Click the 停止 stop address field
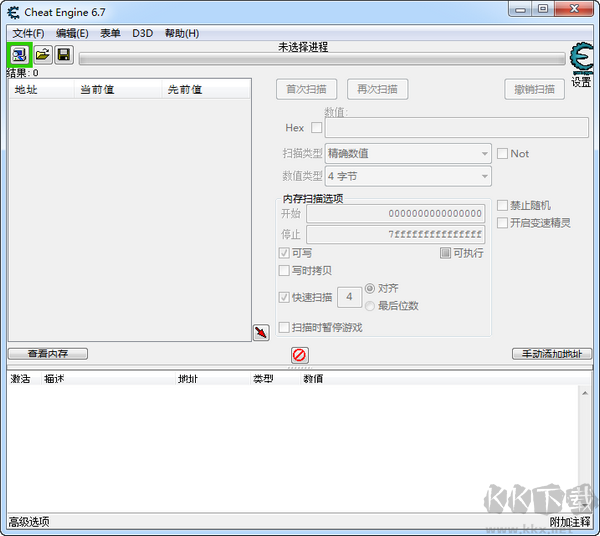 [396, 234]
